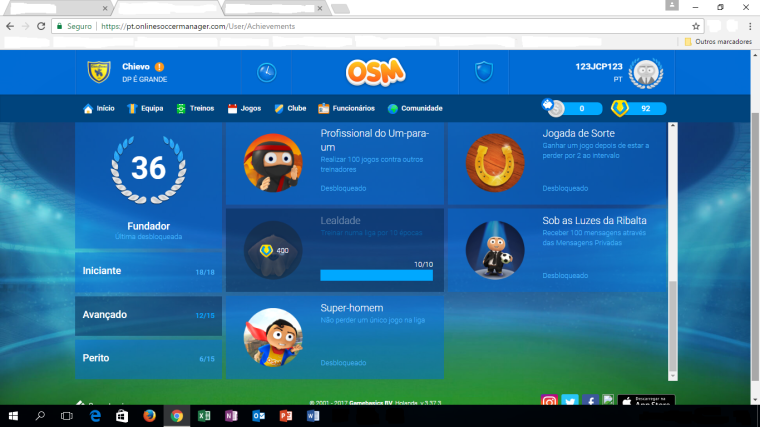Click the Chievo club crest icon
Image resolution: width=760 pixels, height=427 pixels.
click(99, 72)
